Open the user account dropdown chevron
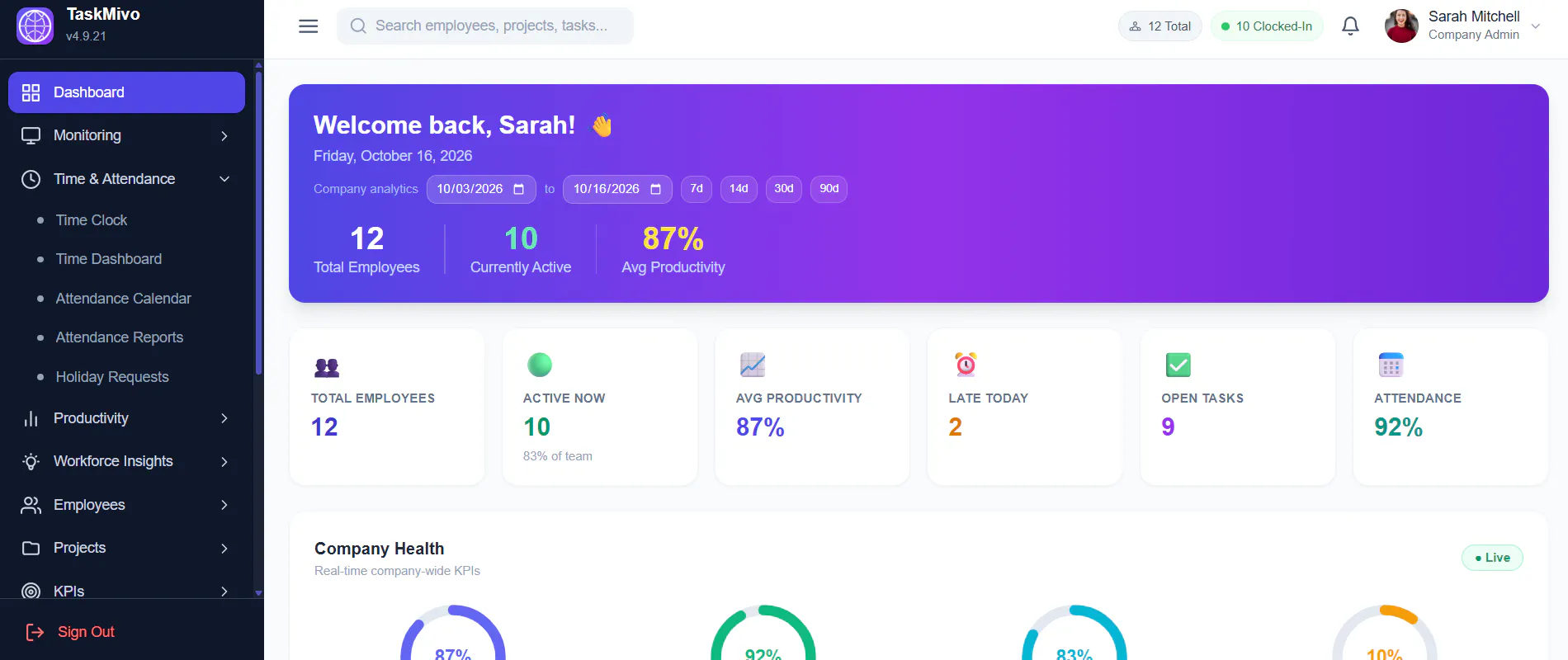 point(1536,26)
